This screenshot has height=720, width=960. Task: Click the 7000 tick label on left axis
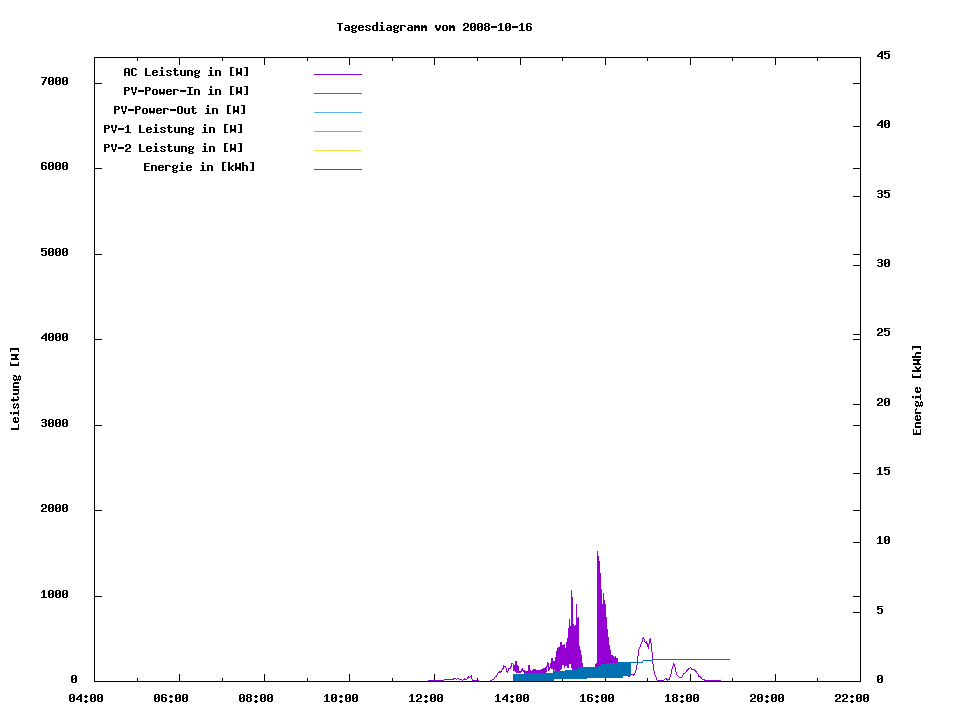[53, 81]
